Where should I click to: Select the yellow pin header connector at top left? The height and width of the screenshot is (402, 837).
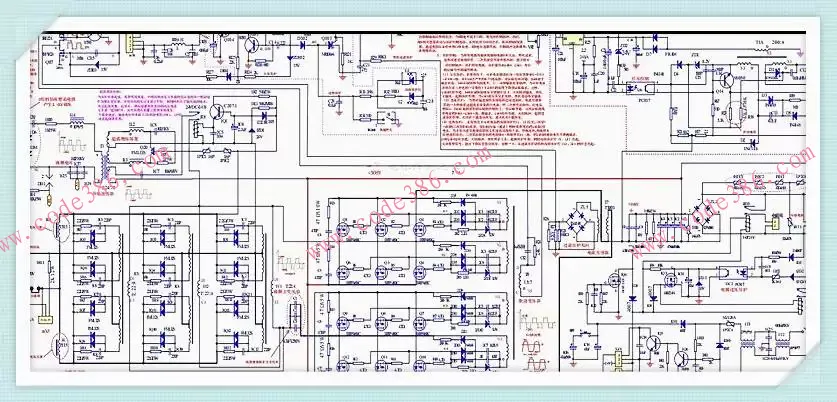tap(131, 44)
